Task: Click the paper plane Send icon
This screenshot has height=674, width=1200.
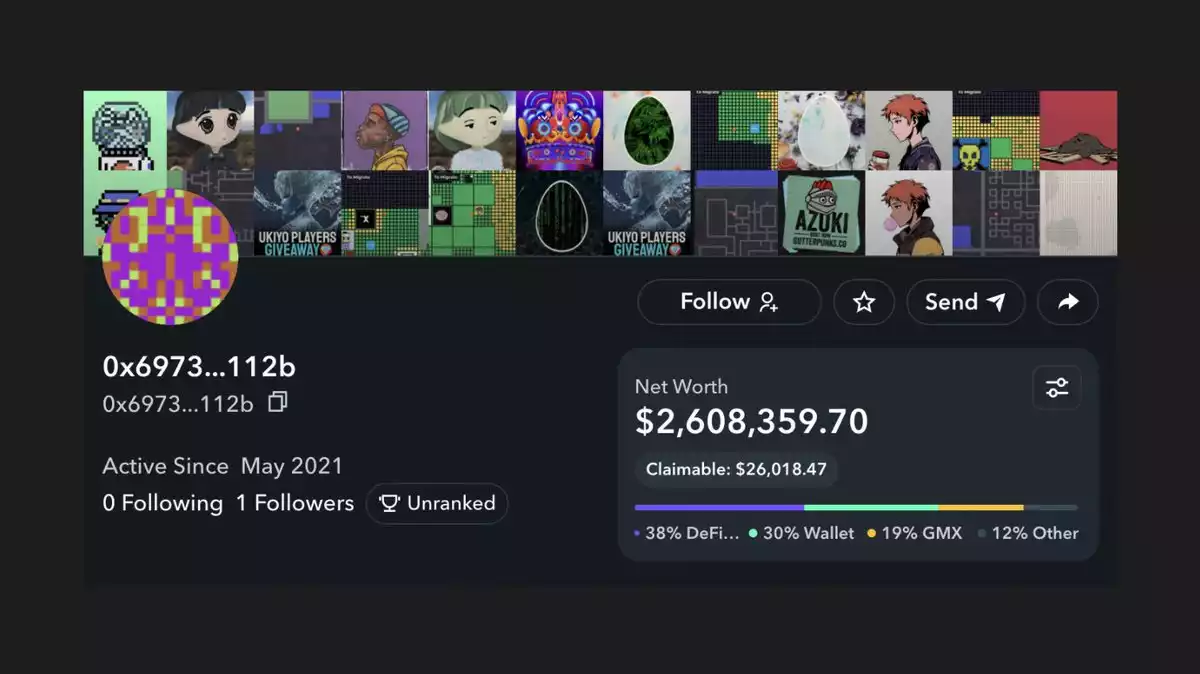Action: pos(996,302)
